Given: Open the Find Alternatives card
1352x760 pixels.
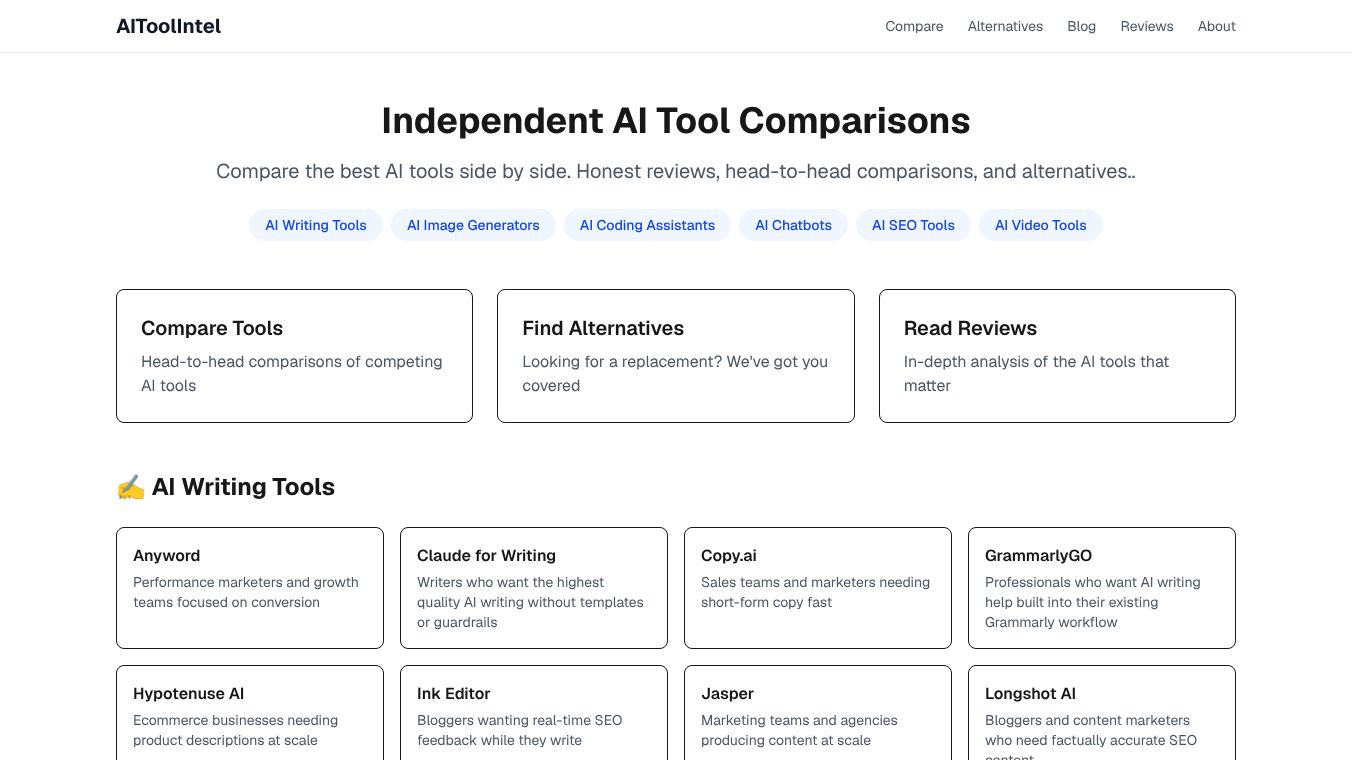Looking at the screenshot, I should pos(676,356).
